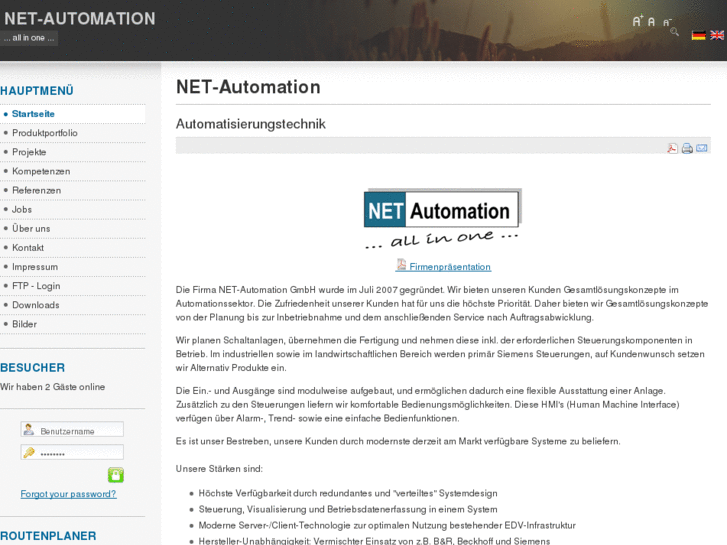The width and height of the screenshot is (727, 545).
Task: Open the Firmenpräsentation link
Action: 450,267
